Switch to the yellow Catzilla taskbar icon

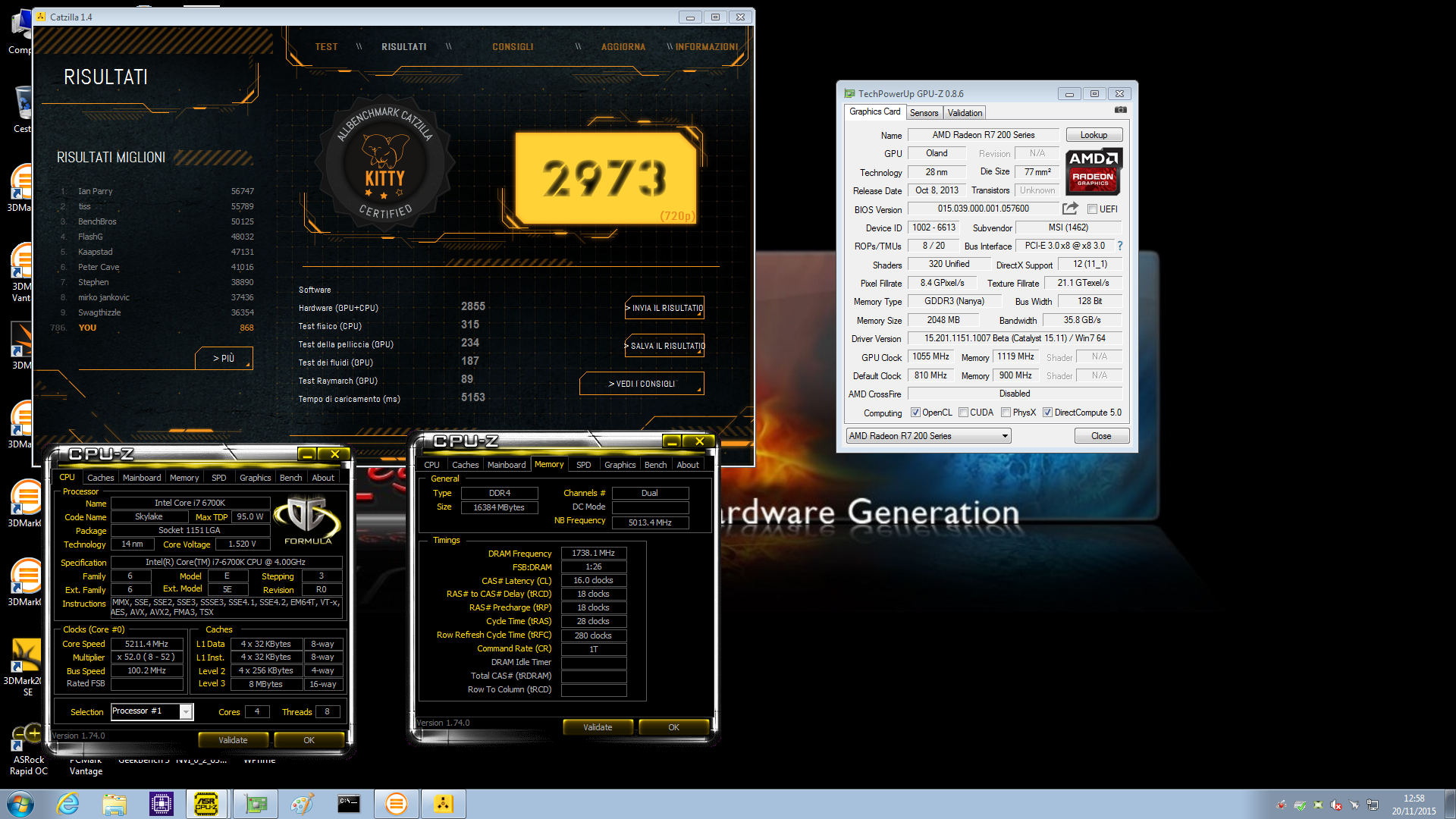(444, 804)
